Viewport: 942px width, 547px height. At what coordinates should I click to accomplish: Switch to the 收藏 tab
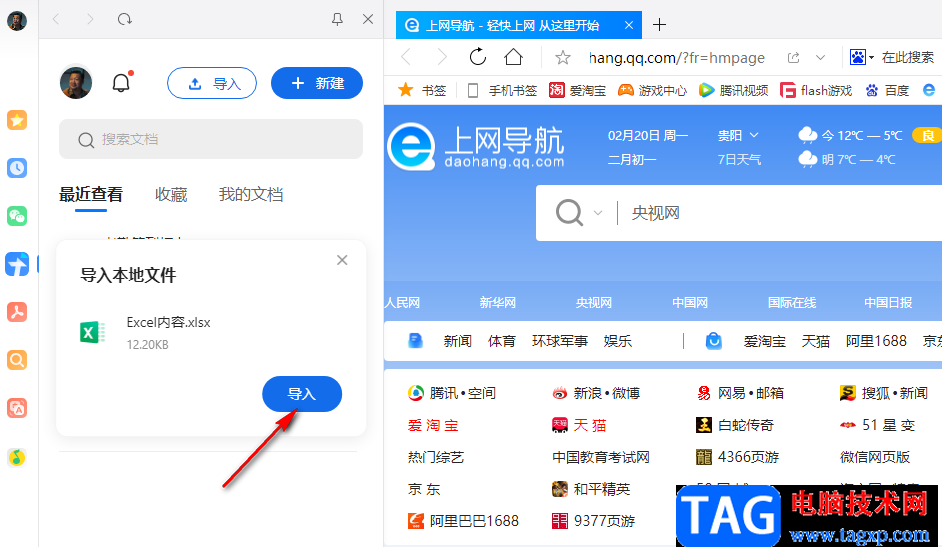tap(171, 195)
